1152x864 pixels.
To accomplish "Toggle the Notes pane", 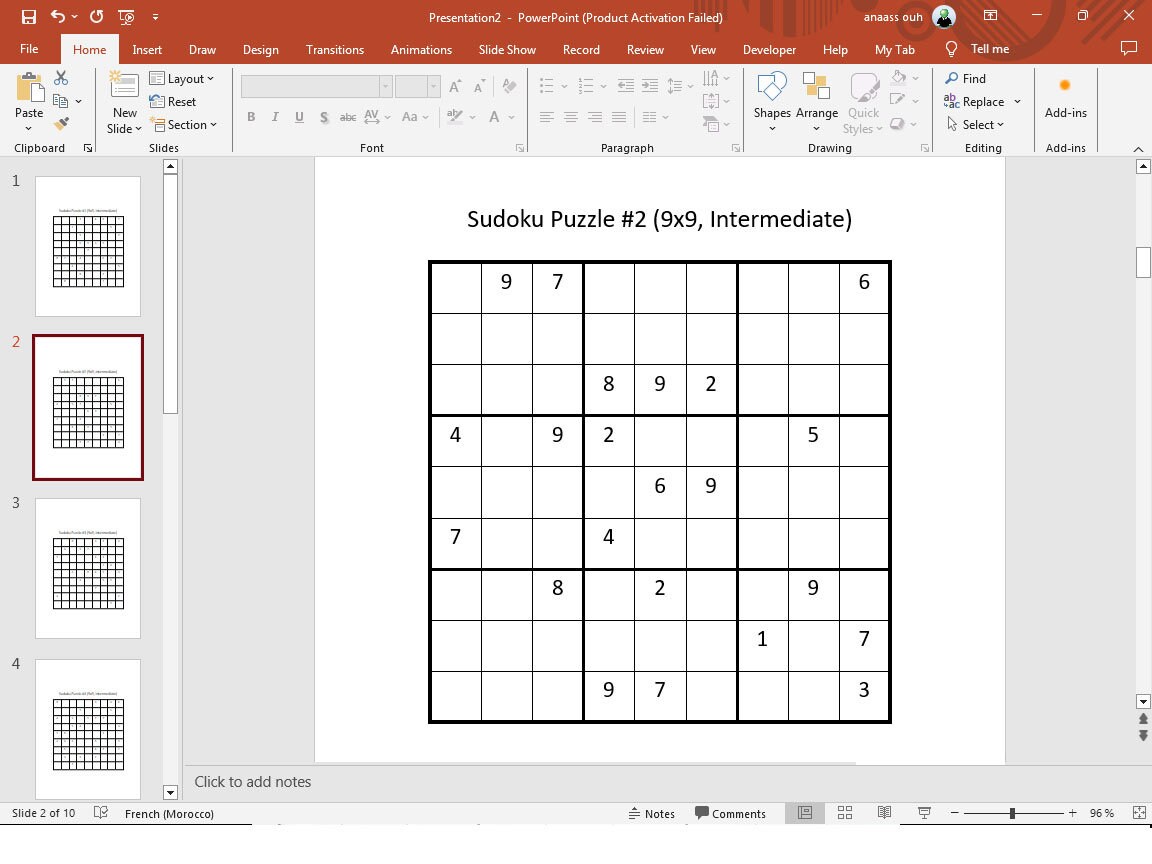I will [653, 813].
